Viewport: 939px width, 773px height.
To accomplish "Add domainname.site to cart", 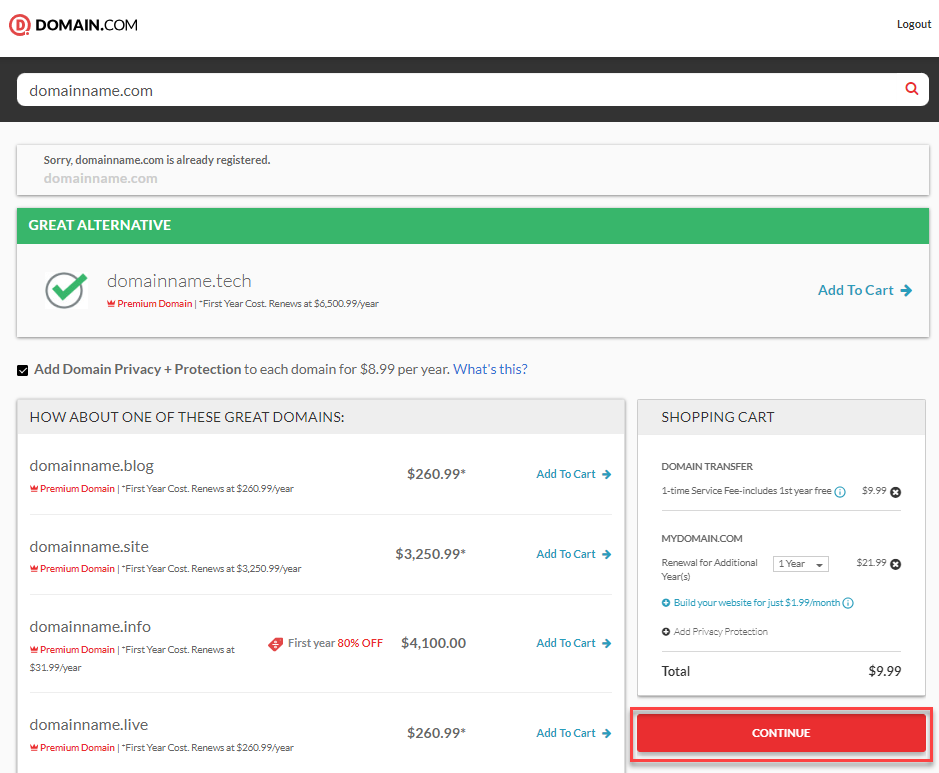I will [573, 554].
